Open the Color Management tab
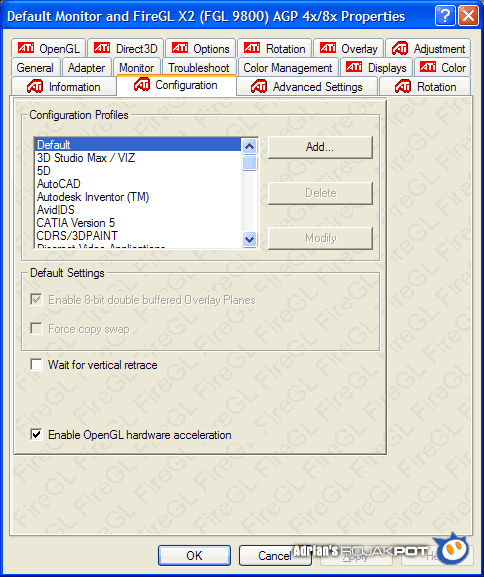Viewport: 484px width, 577px height. coord(288,68)
